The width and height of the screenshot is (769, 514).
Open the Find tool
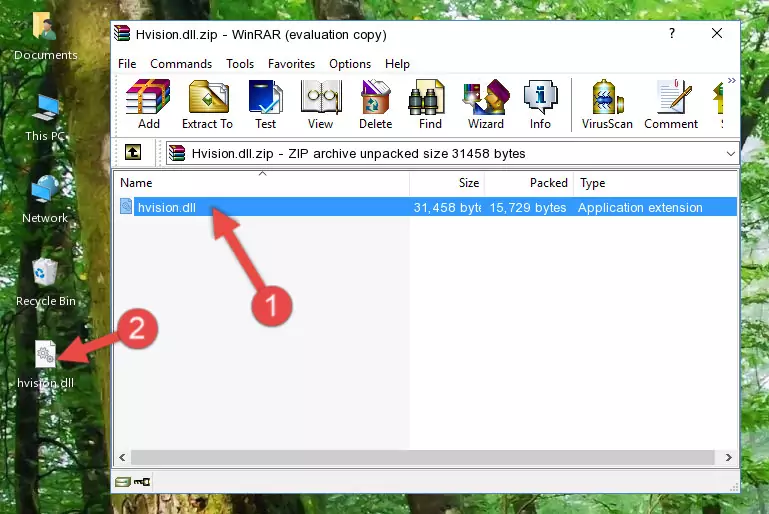pos(430,104)
